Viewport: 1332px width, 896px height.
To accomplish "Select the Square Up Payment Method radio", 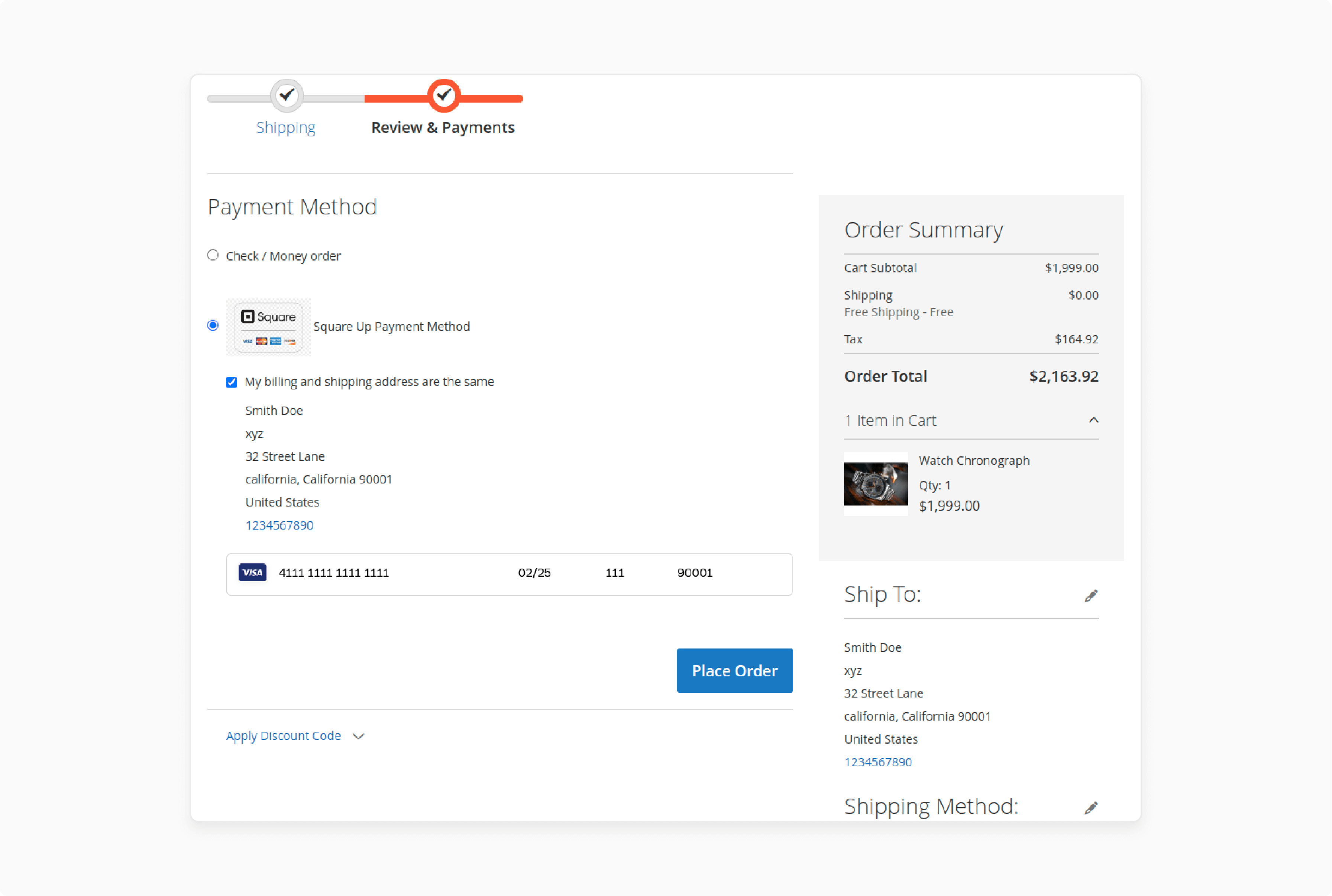I will [213, 326].
